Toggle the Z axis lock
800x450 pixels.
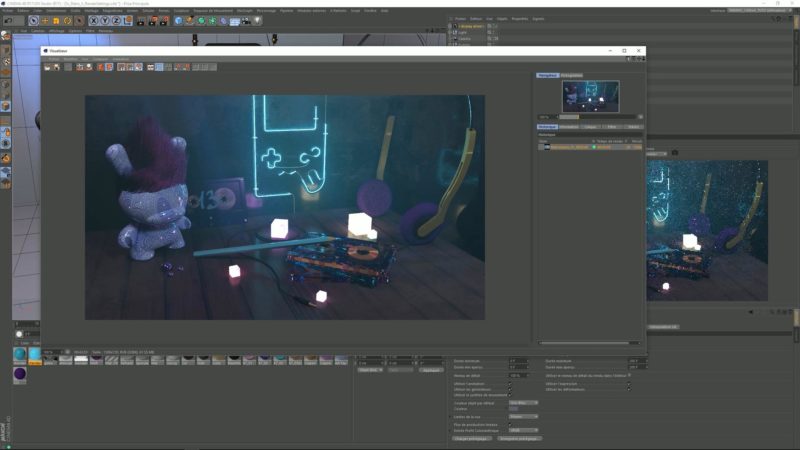(116, 21)
